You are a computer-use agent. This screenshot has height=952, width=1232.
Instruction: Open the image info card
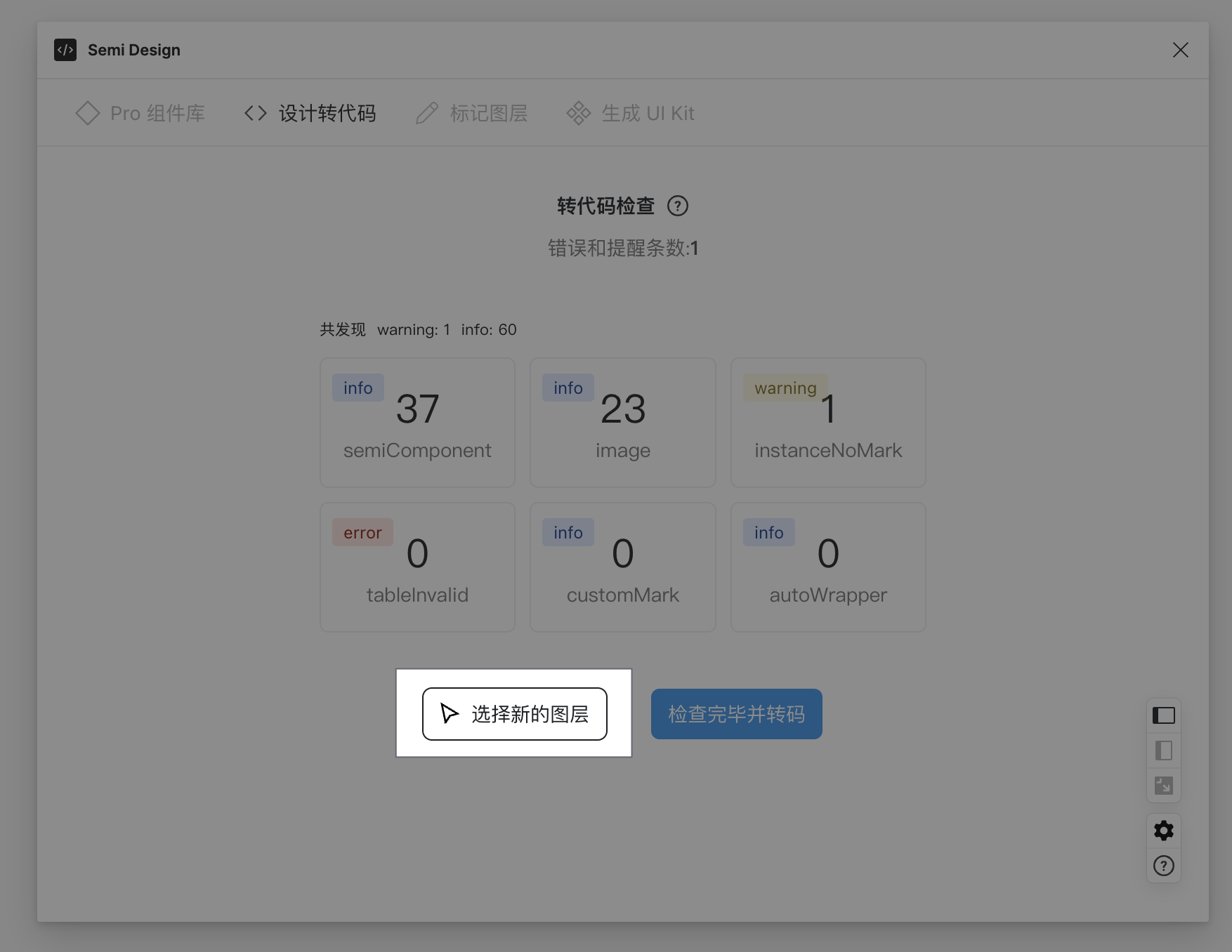(x=623, y=423)
